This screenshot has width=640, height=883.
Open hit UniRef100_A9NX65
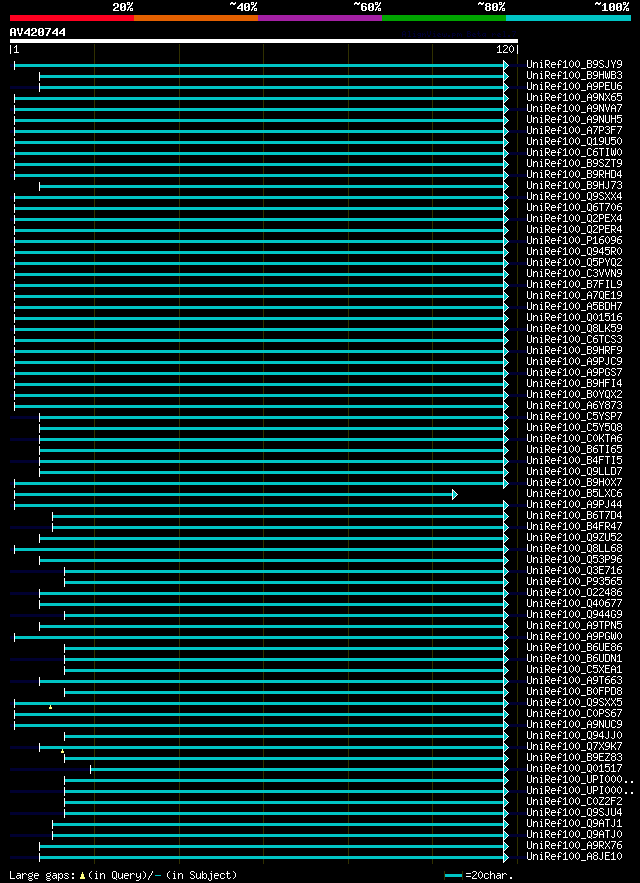(575, 97)
